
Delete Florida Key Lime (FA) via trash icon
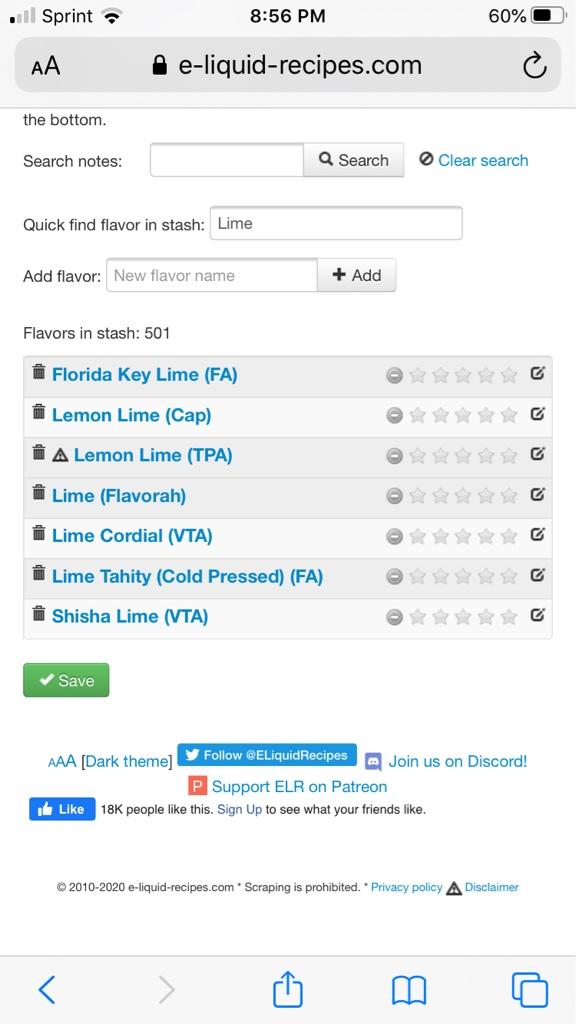pyautogui.click(x=39, y=372)
